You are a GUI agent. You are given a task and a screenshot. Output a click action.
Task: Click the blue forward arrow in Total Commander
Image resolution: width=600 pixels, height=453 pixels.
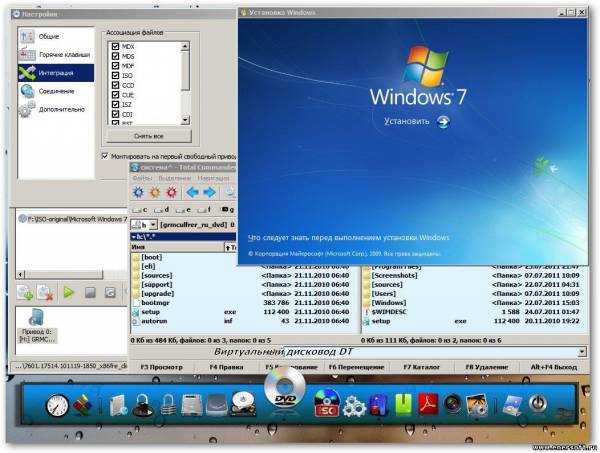coord(209,192)
